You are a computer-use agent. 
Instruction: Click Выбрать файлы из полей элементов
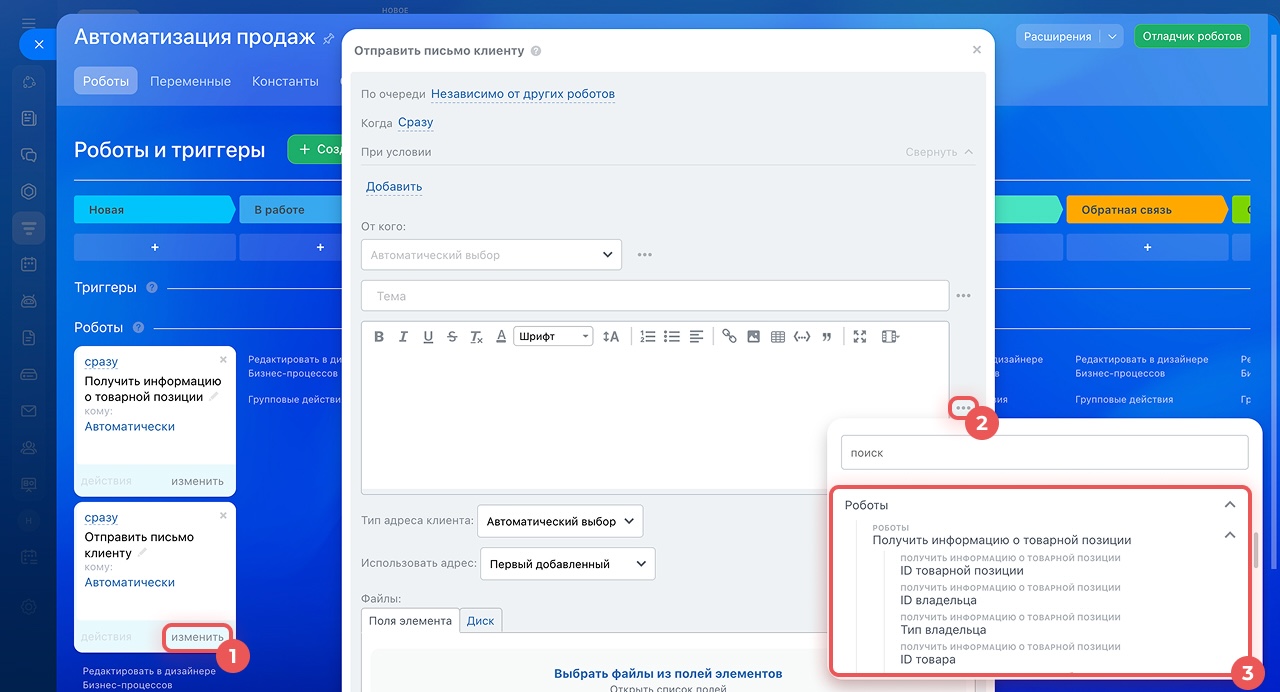pyautogui.click(x=668, y=673)
